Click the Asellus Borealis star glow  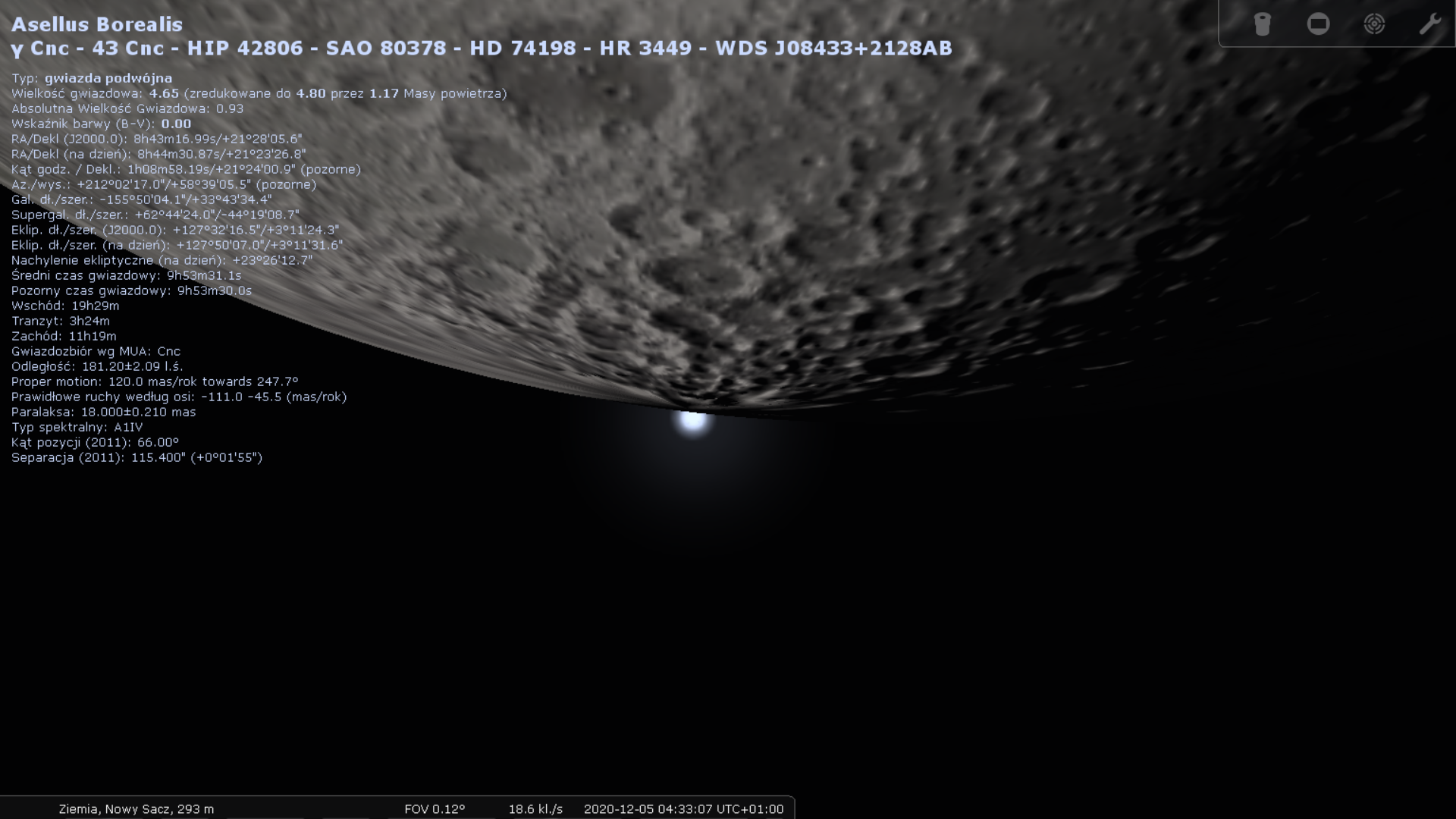tap(692, 421)
